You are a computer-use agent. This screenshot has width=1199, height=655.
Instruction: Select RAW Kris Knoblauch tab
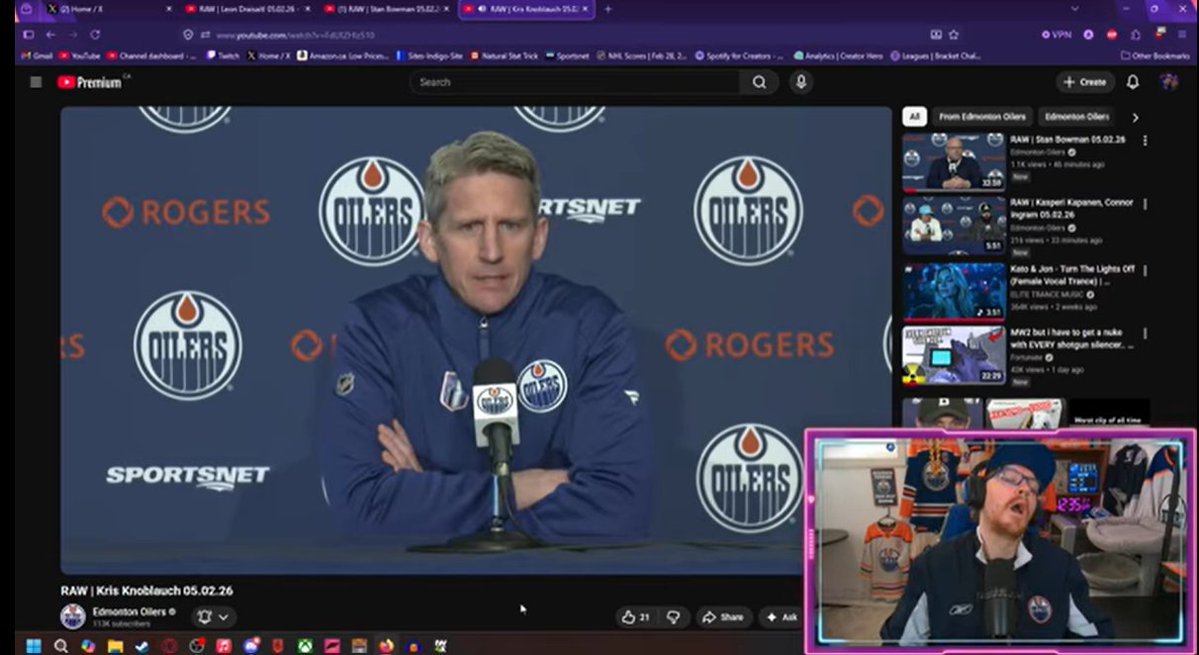(x=527, y=9)
